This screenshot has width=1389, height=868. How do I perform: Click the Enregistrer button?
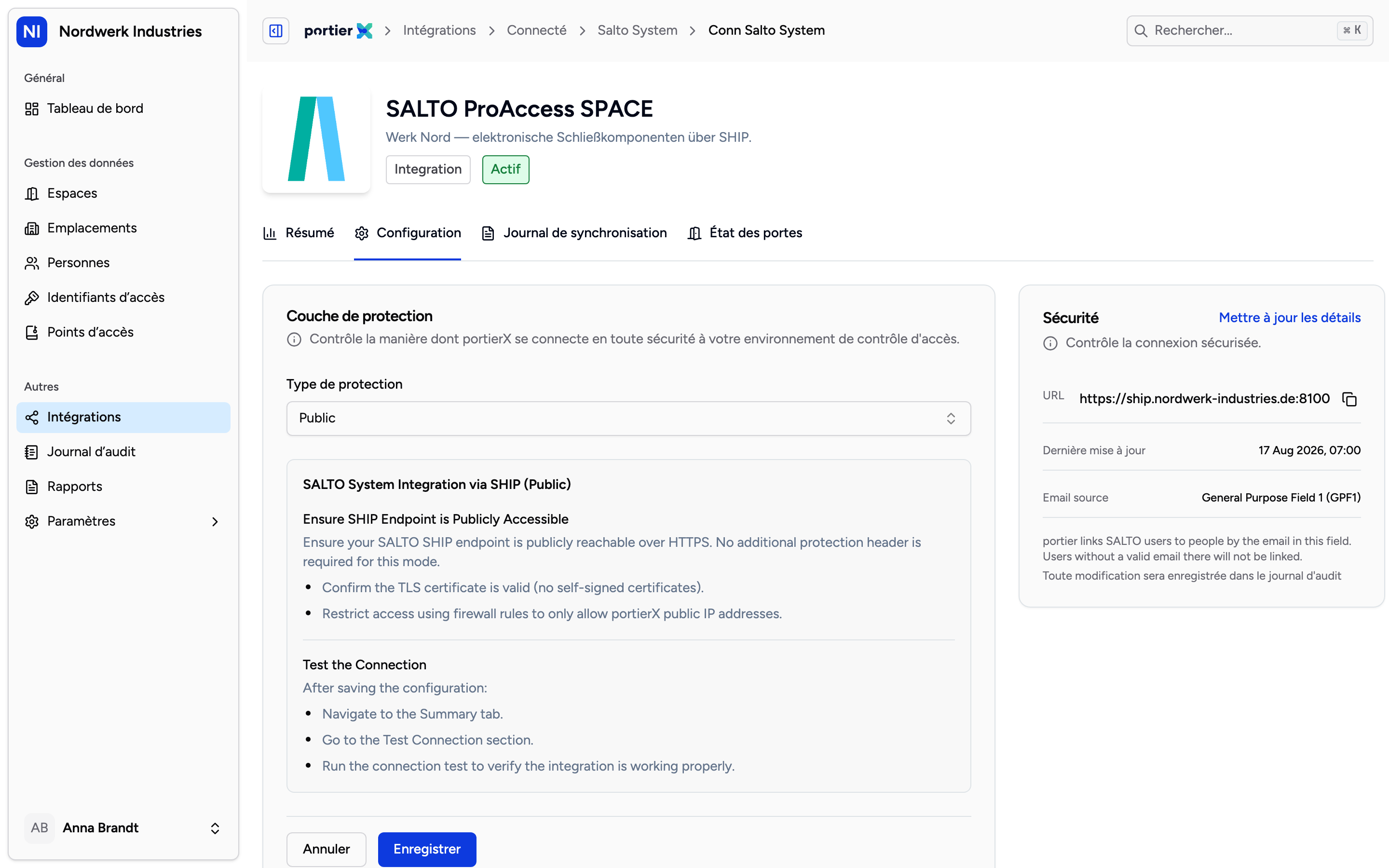(x=427, y=849)
